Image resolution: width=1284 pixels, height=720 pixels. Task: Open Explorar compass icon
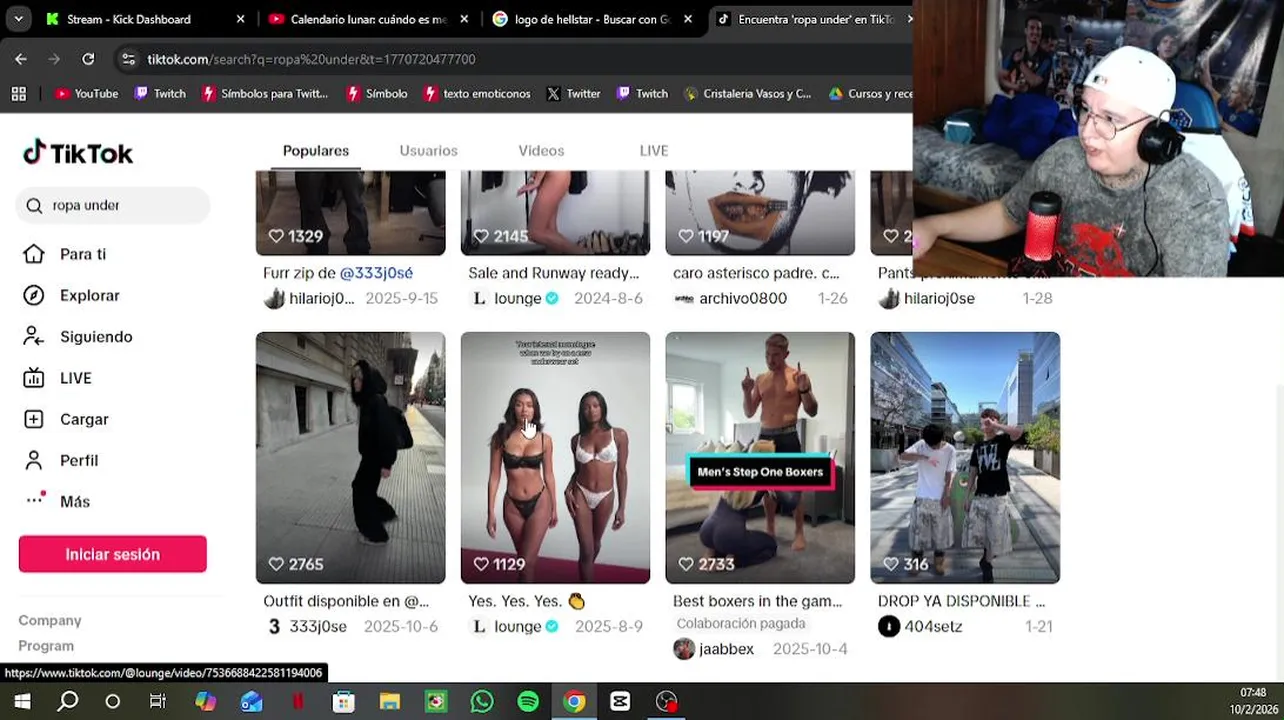pyautogui.click(x=34, y=295)
